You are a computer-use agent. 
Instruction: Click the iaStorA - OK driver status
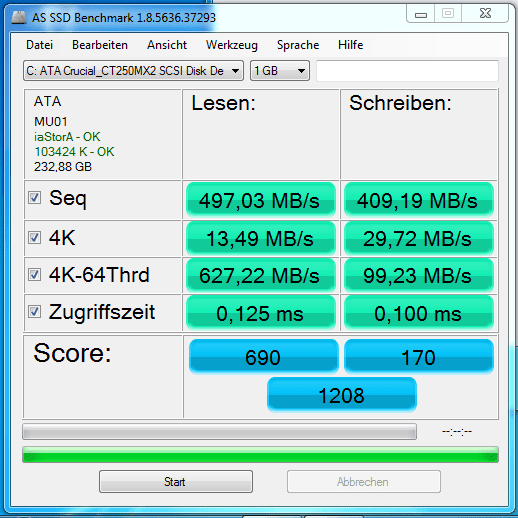67,137
